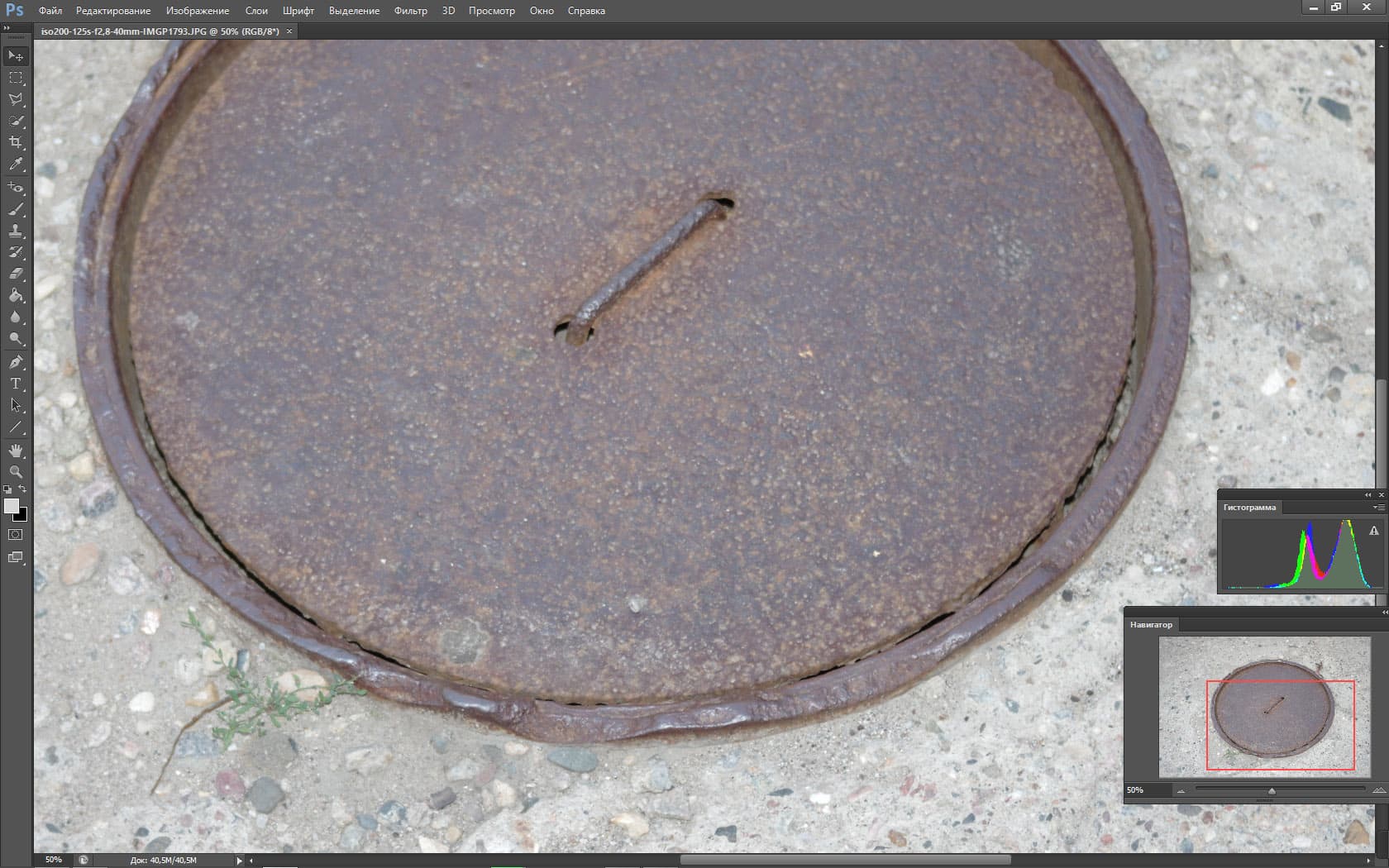Collapse the Navigator panel group
The width and height of the screenshot is (1389, 868).
click(x=1384, y=613)
